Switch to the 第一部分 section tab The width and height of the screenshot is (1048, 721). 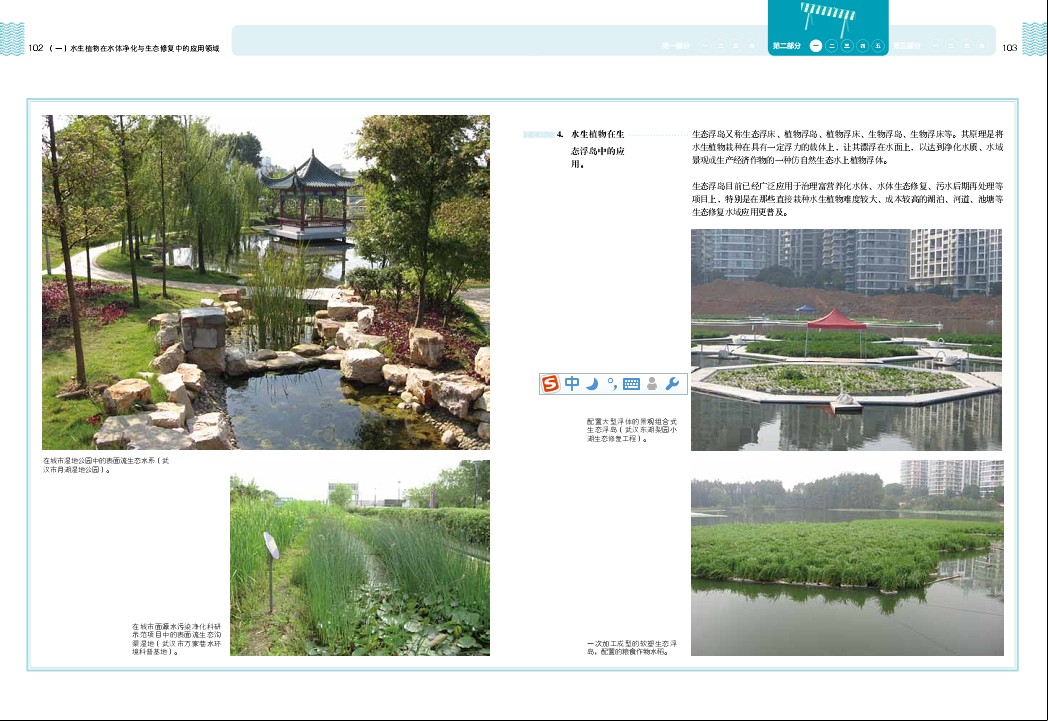676,46
